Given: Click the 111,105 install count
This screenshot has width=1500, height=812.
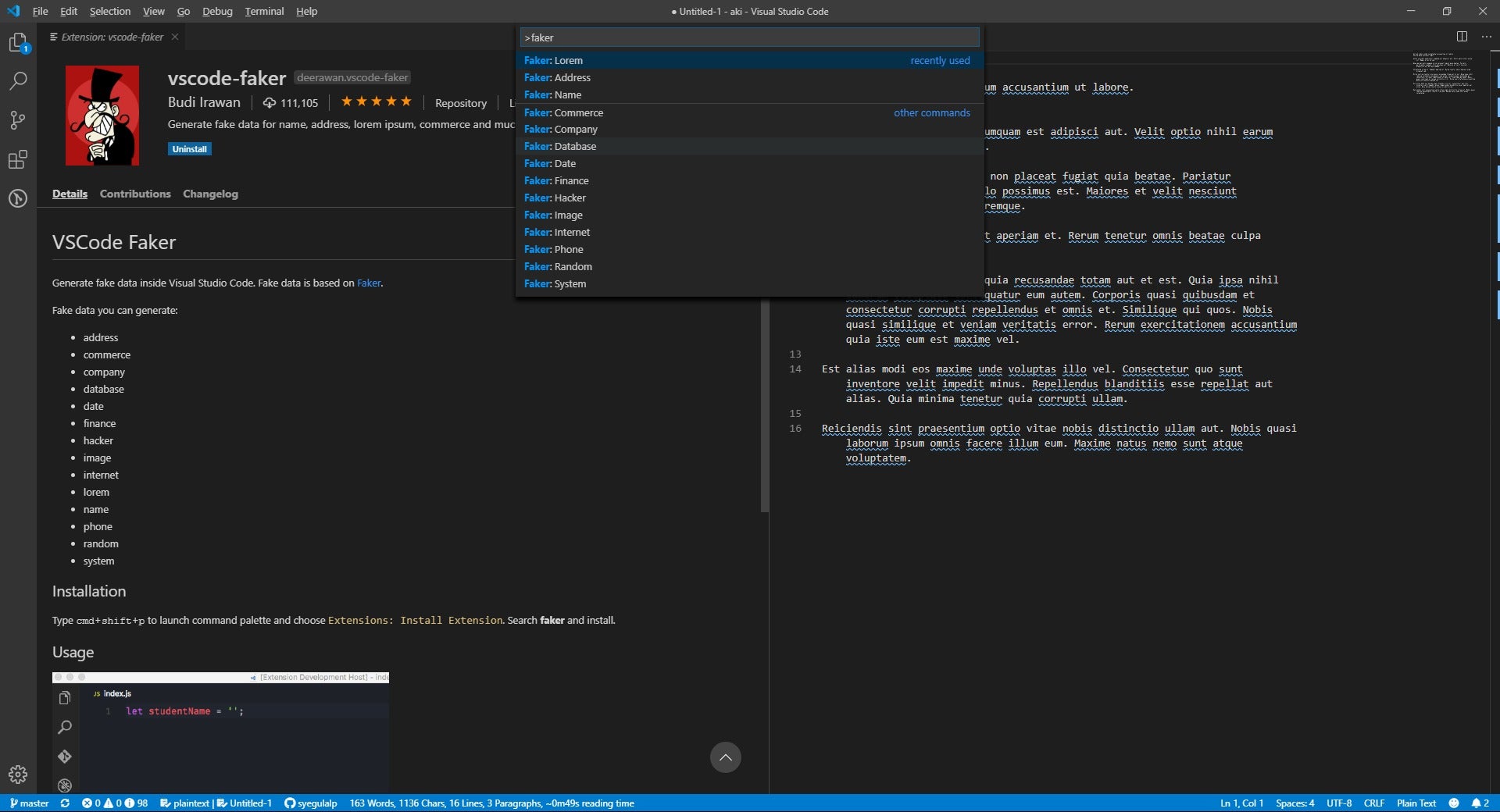Looking at the screenshot, I should [x=291, y=103].
